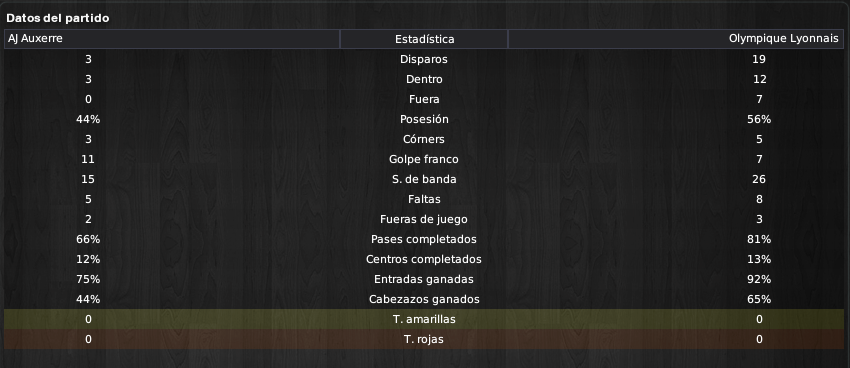Select the Fuera statistic row
The width and height of the screenshot is (850, 368).
[424, 99]
